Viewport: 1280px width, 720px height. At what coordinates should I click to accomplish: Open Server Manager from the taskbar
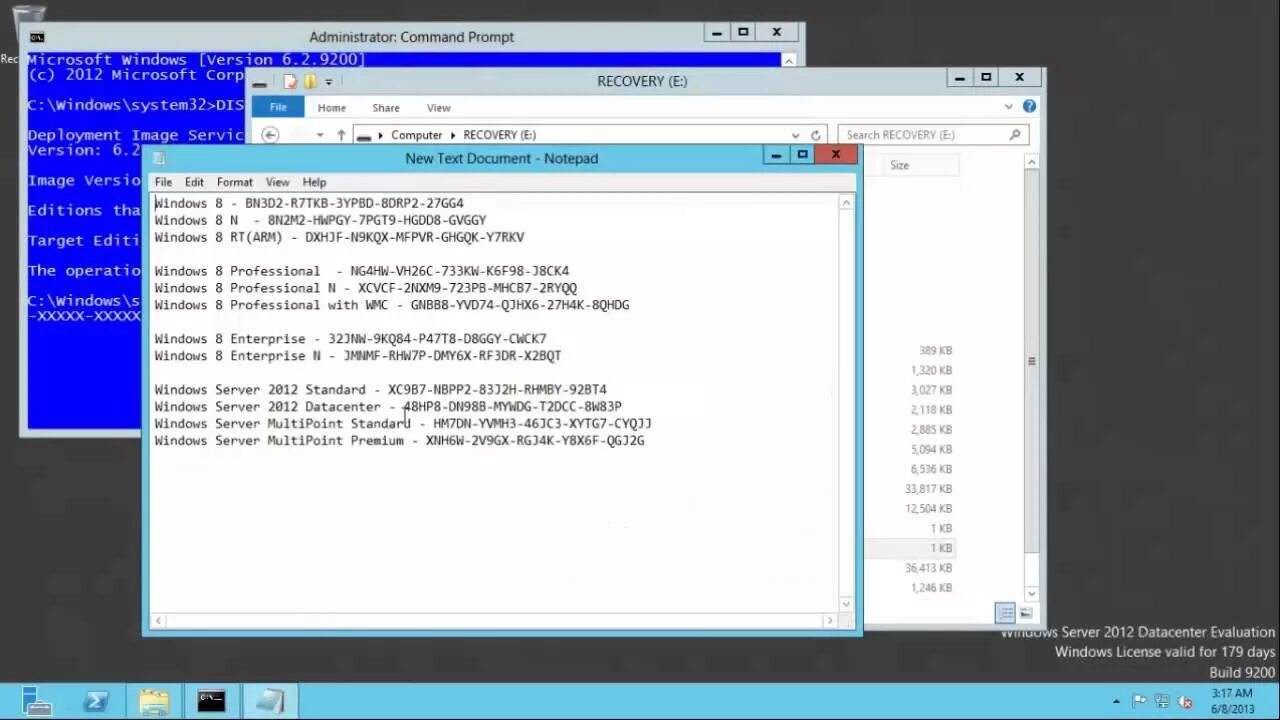[x=37, y=702]
